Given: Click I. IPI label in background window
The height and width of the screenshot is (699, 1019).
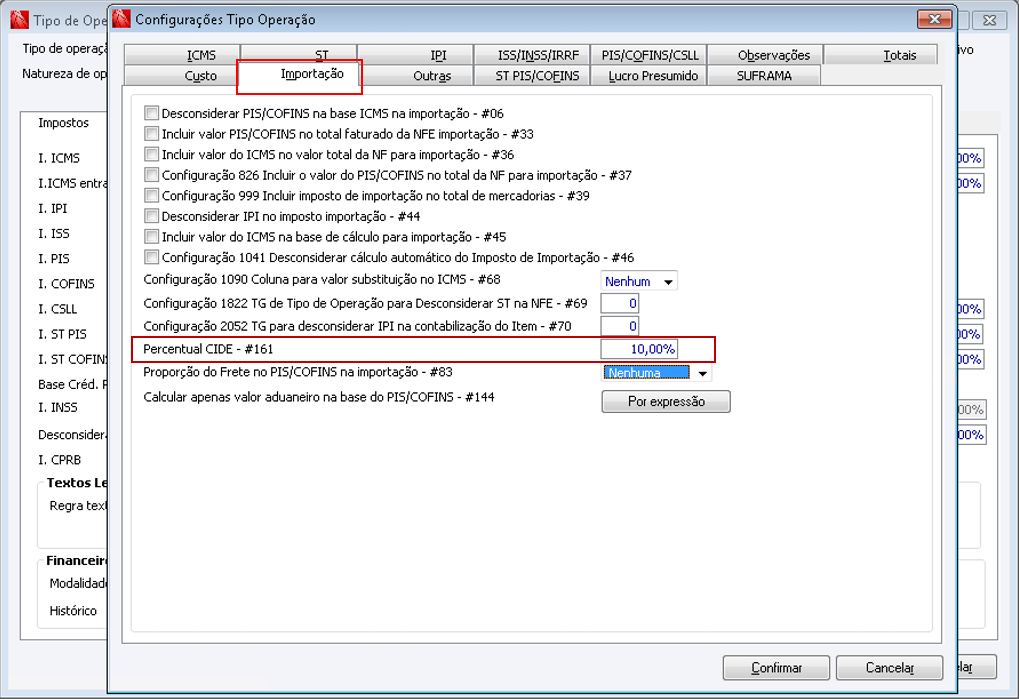Looking at the screenshot, I should tap(53, 209).
